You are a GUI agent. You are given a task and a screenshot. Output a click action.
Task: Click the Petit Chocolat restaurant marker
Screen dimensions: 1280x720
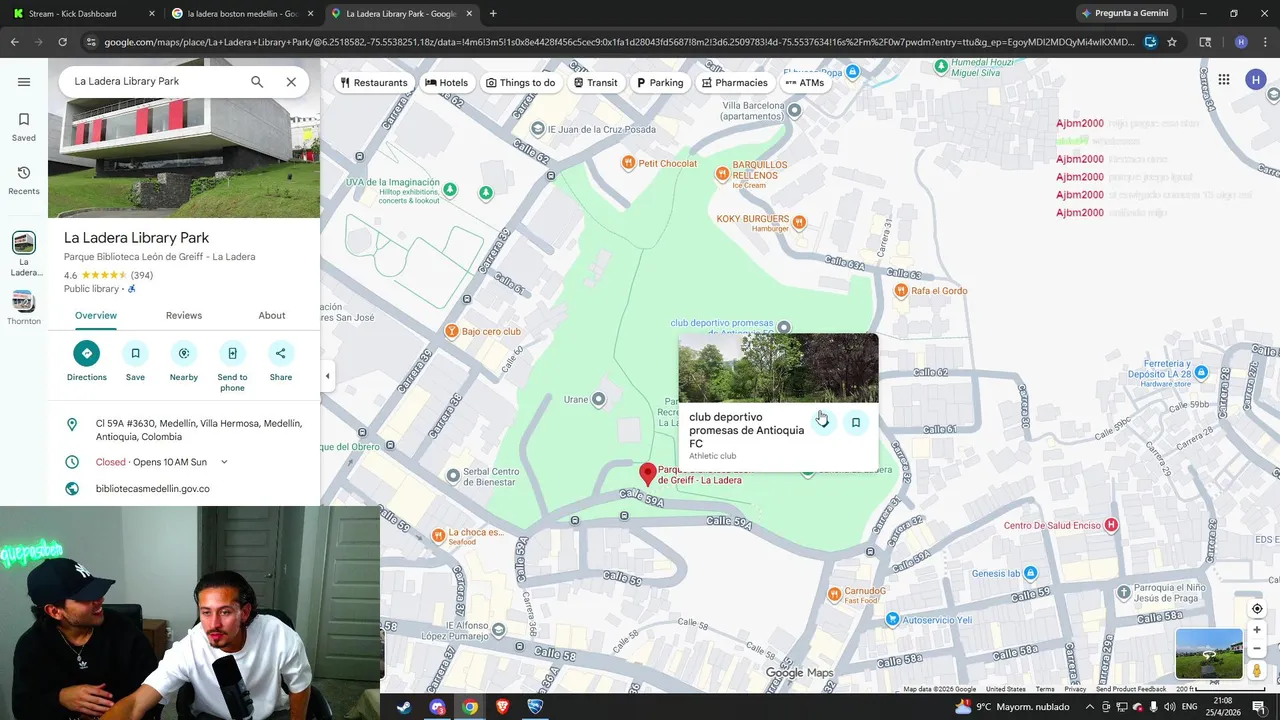tap(628, 163)
